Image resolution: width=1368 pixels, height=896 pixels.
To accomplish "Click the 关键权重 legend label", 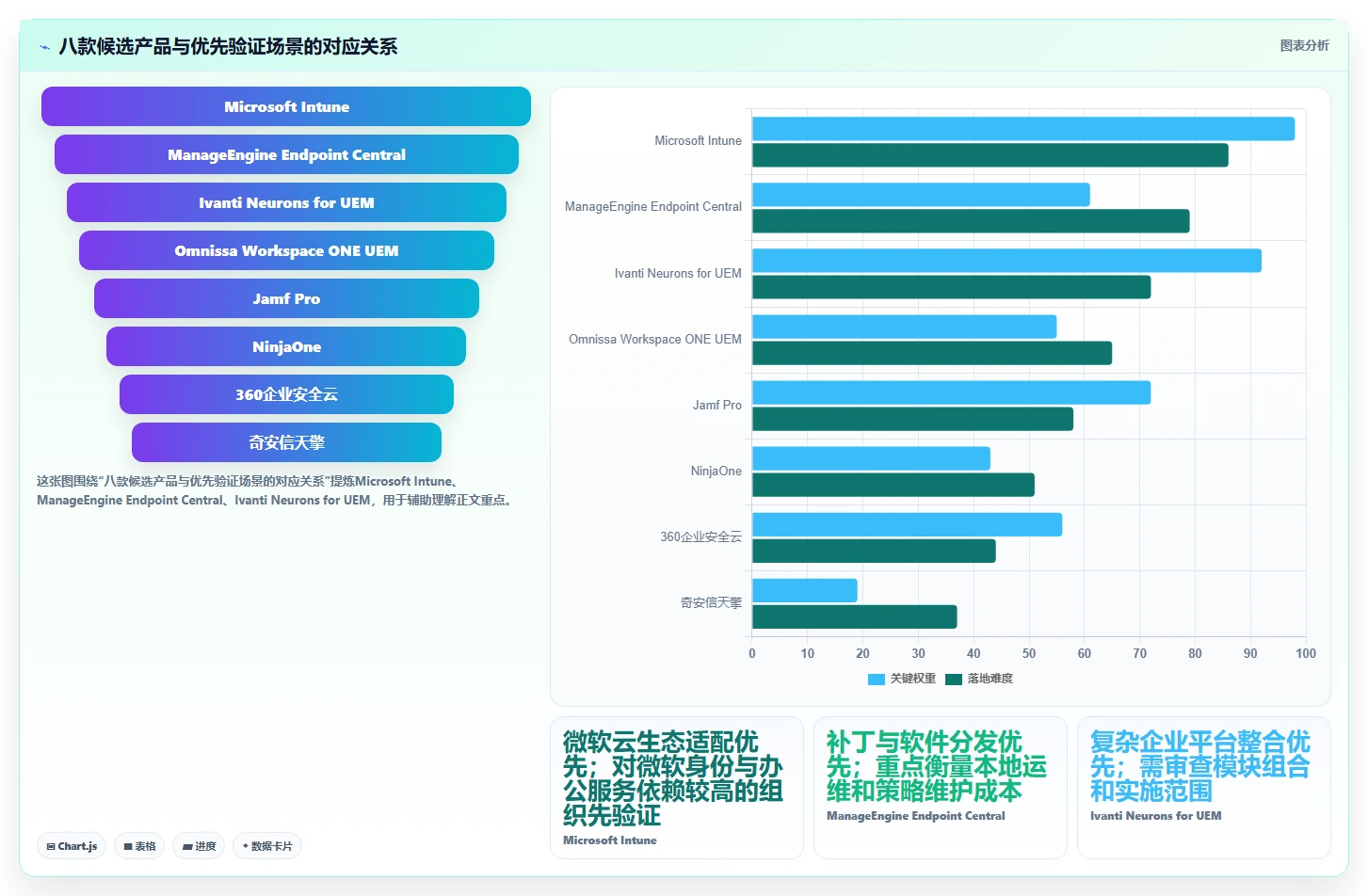I will point(913,679).
